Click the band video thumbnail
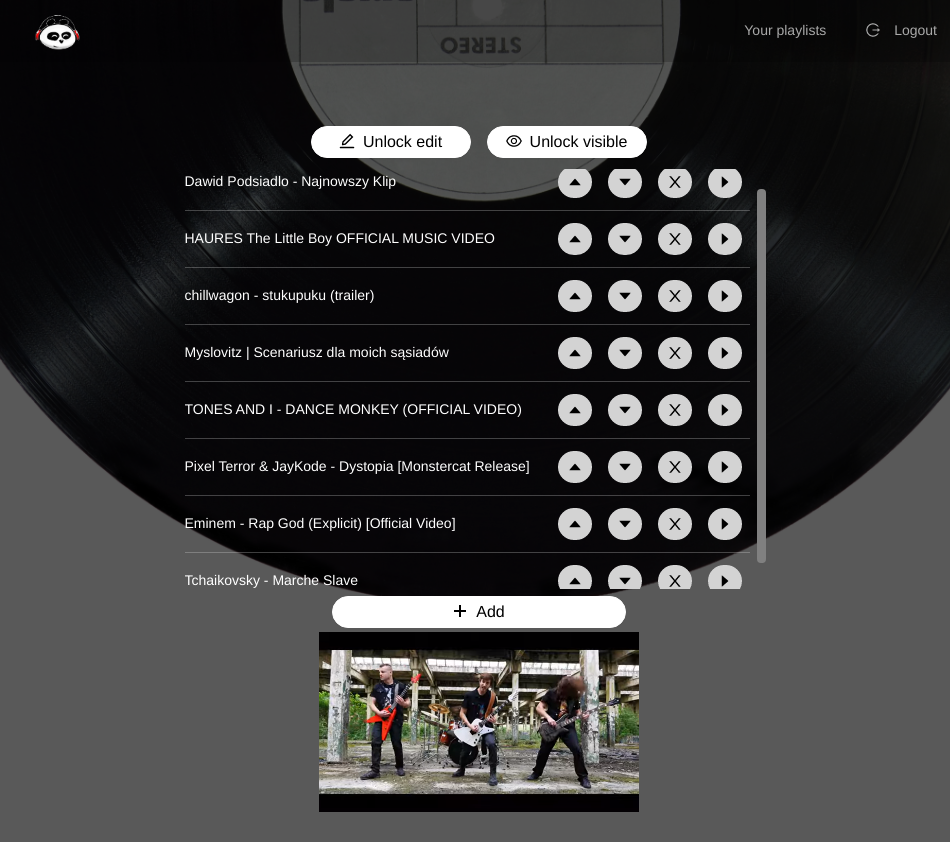This screenshot has width=950, height=842. (x=479, y=722)
